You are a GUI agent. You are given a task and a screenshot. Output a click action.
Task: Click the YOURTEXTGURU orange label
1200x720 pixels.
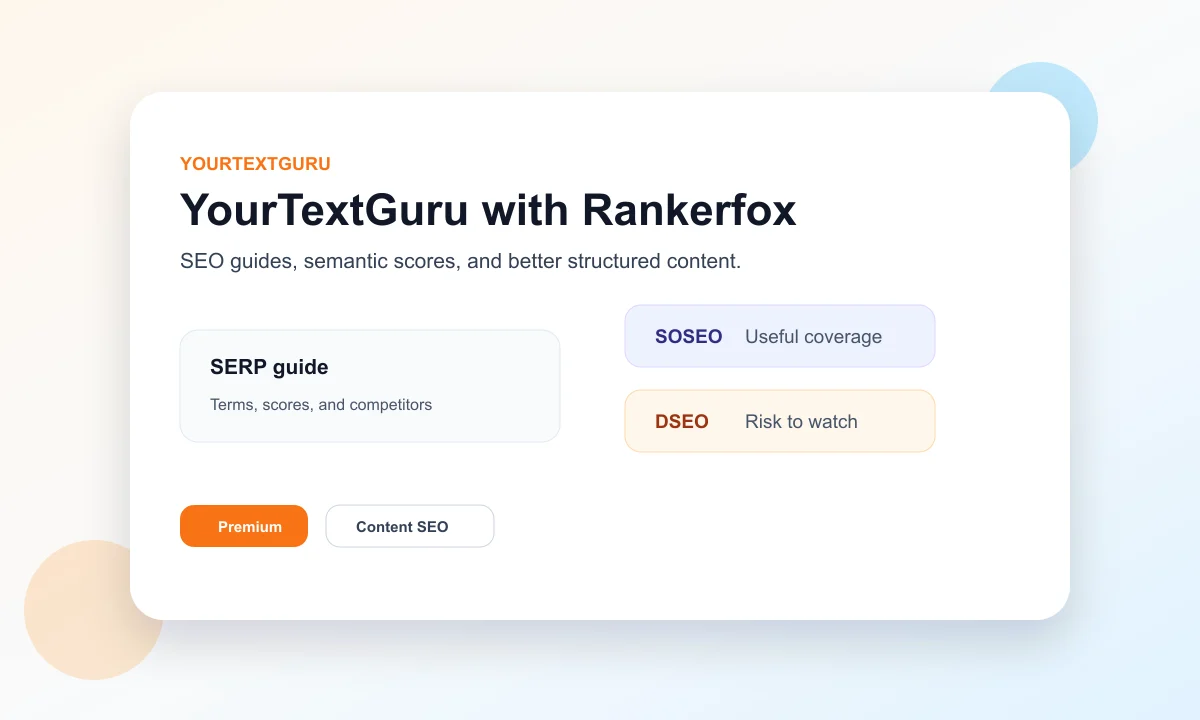pyautogui.click(x=255, y=164)
